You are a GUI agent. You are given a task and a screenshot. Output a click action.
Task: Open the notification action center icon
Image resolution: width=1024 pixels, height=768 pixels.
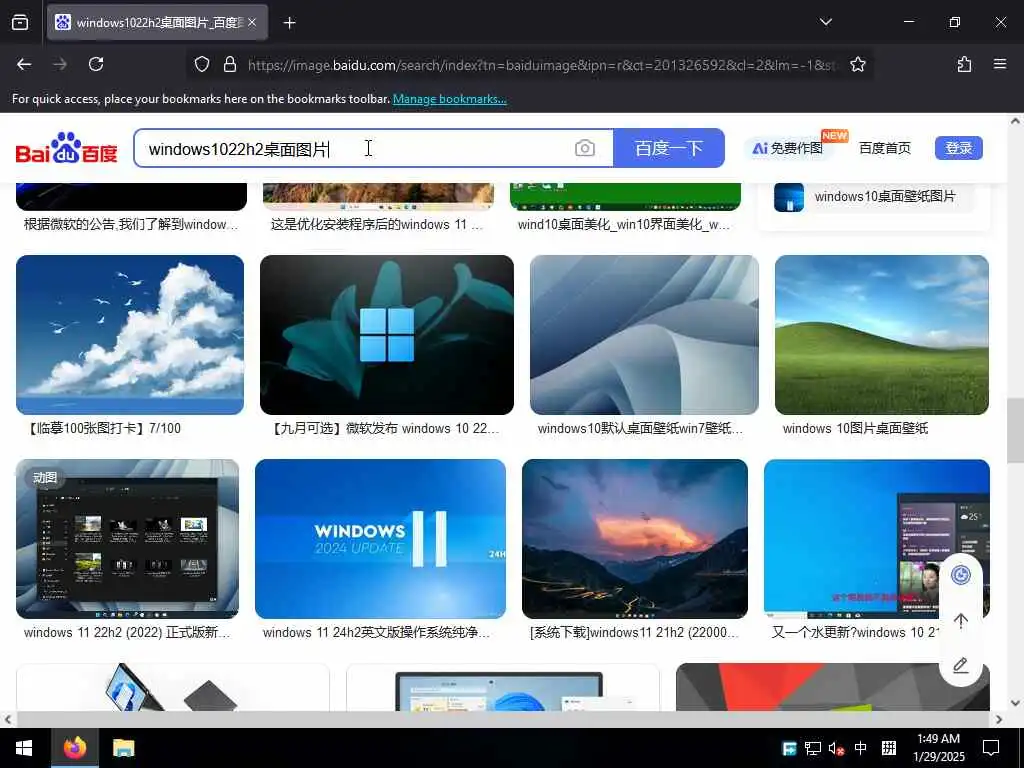tap(991, 748)
